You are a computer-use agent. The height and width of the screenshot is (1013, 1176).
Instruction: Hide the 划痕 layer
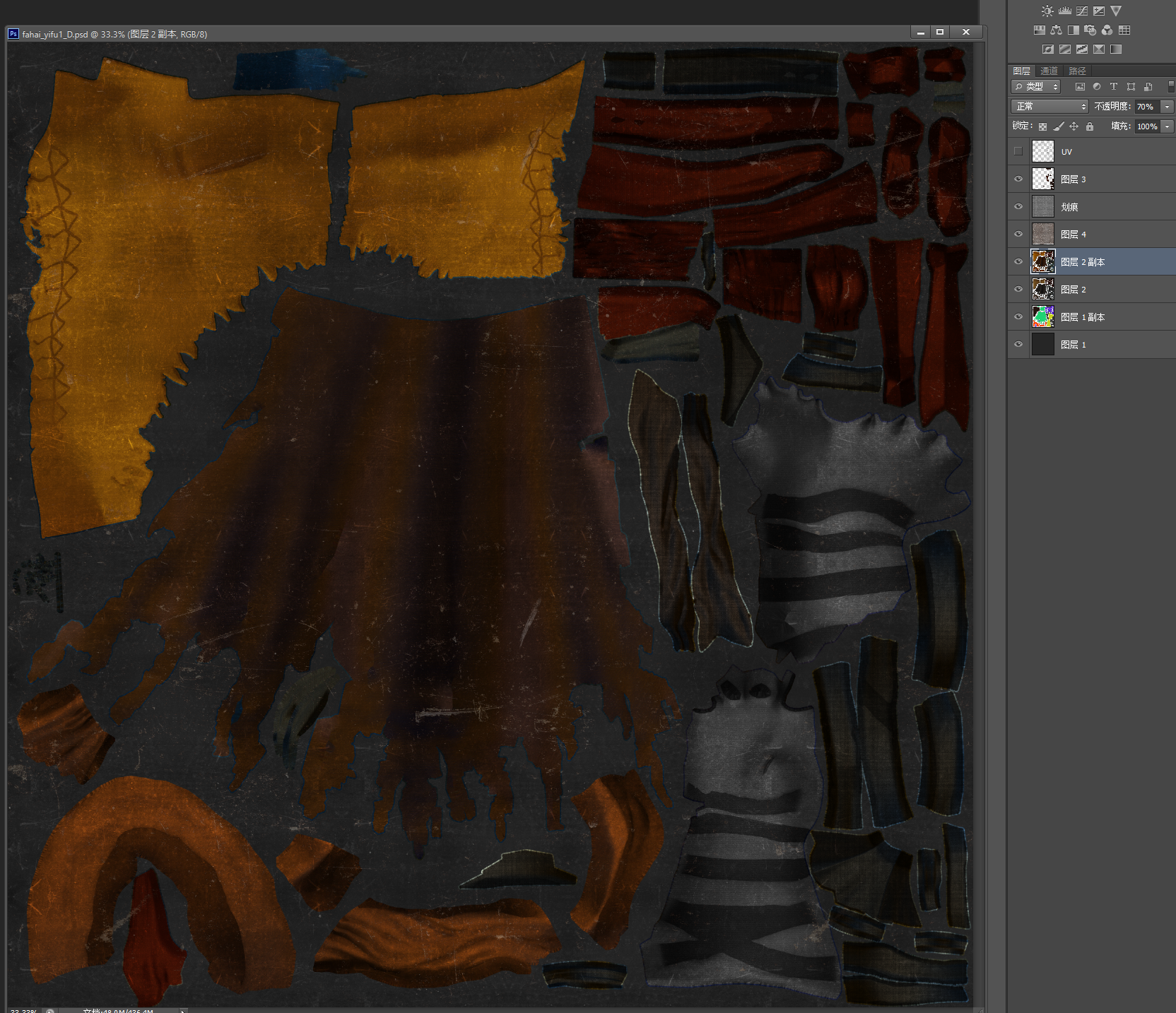point(1018,206)
